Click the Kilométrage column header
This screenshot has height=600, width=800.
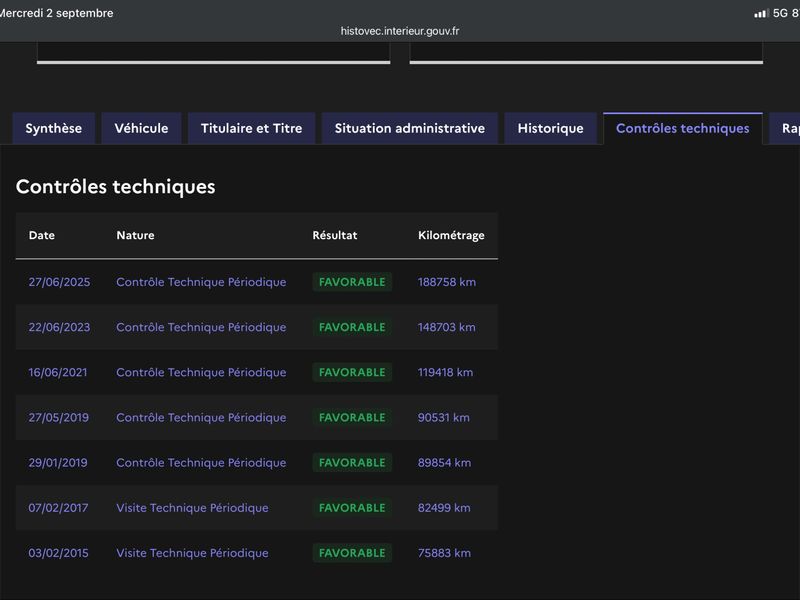[x=452, y=235]
